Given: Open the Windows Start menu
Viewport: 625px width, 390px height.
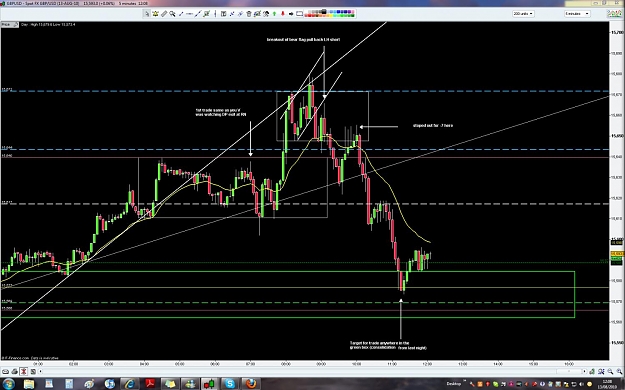Looking at the screenshot, I should (x=8, y=384).
